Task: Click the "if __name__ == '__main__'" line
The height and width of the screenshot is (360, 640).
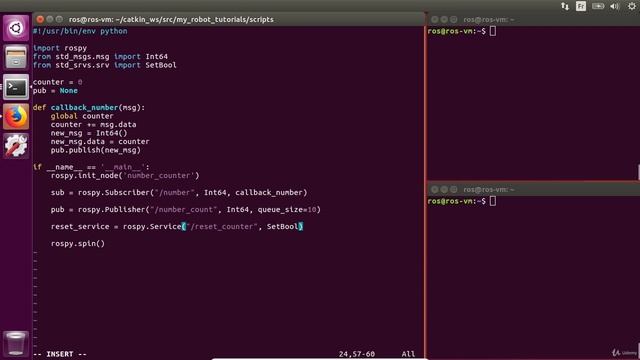Action: pyautogui.click(x=91, y=167)
